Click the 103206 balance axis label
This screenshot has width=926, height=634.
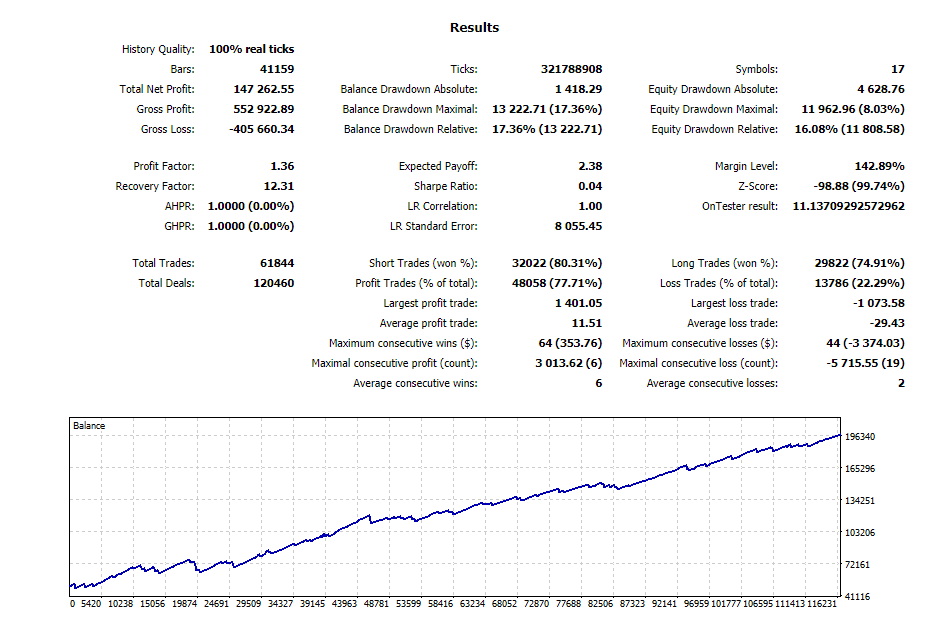(860, 532)
